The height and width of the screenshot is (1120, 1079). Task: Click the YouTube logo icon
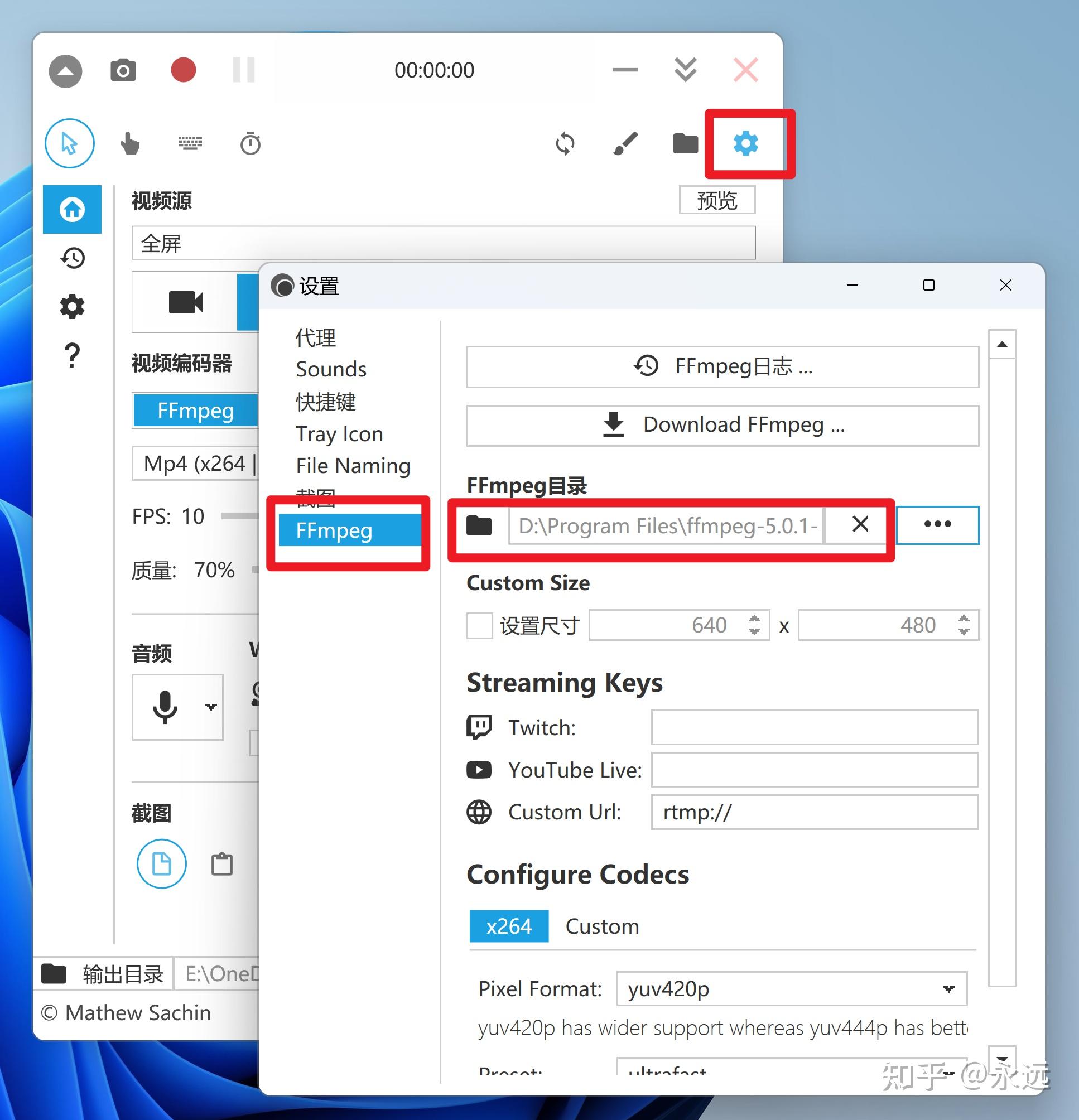479,770
